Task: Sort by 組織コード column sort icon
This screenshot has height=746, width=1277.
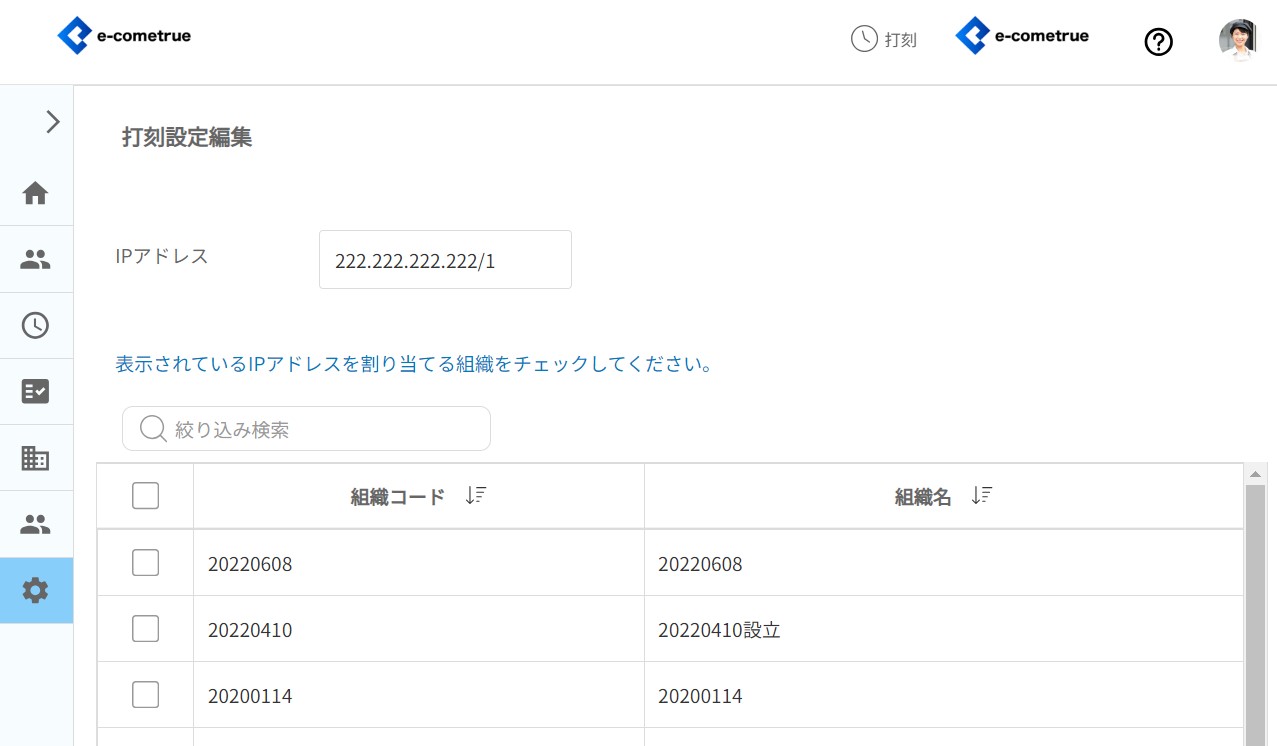Action: point(476,496)
